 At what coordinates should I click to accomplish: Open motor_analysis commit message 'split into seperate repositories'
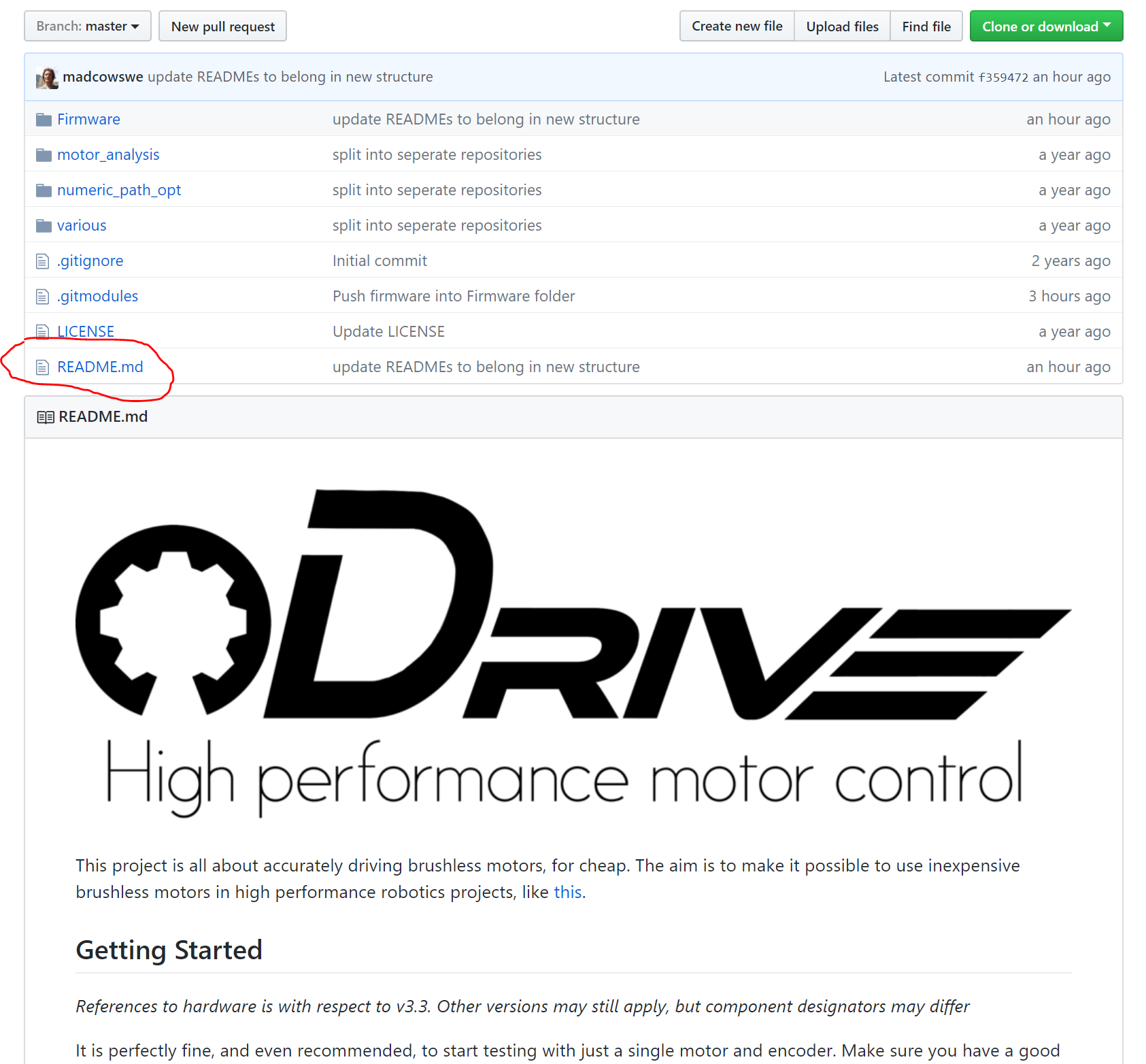437,154
